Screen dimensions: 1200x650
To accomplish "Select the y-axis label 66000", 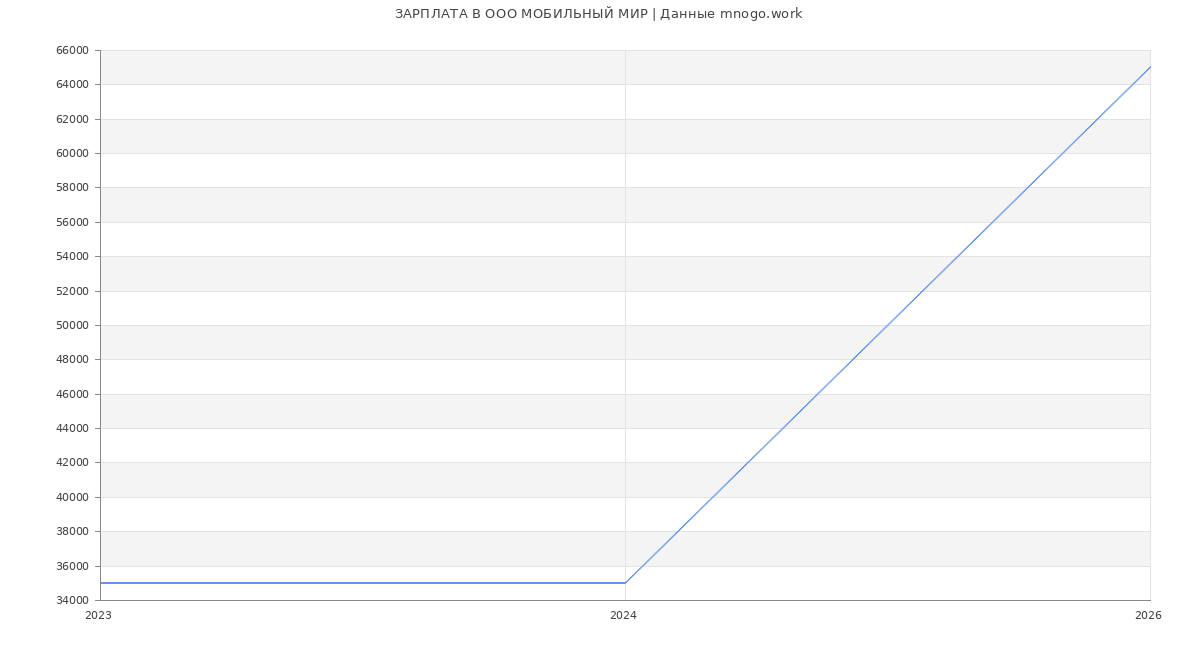I will (73, 50).
